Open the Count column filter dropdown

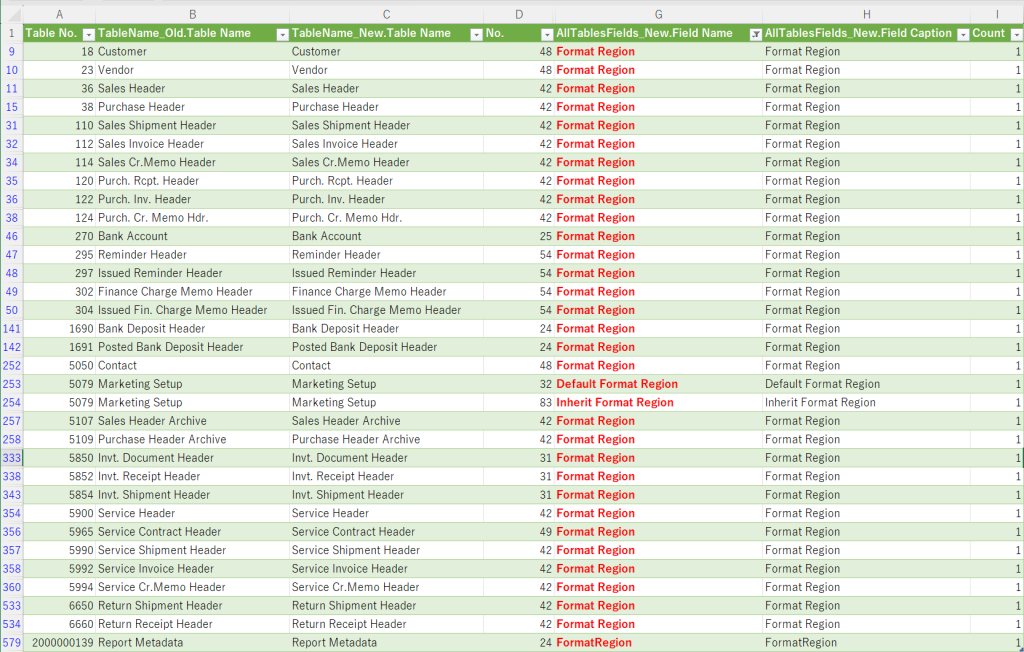coord(1016,35)
